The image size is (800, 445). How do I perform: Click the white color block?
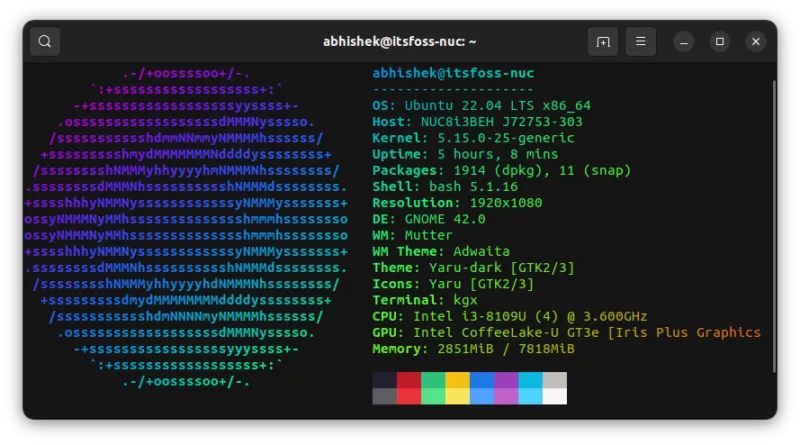coord(555,396)
